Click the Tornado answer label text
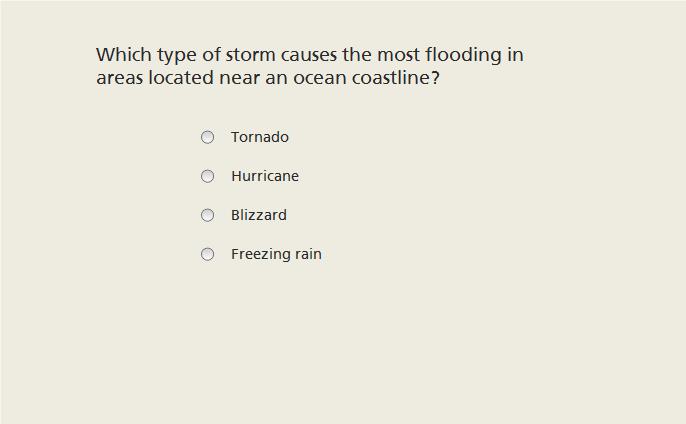This screenshot has height=424, width=686. pos(260,137)
